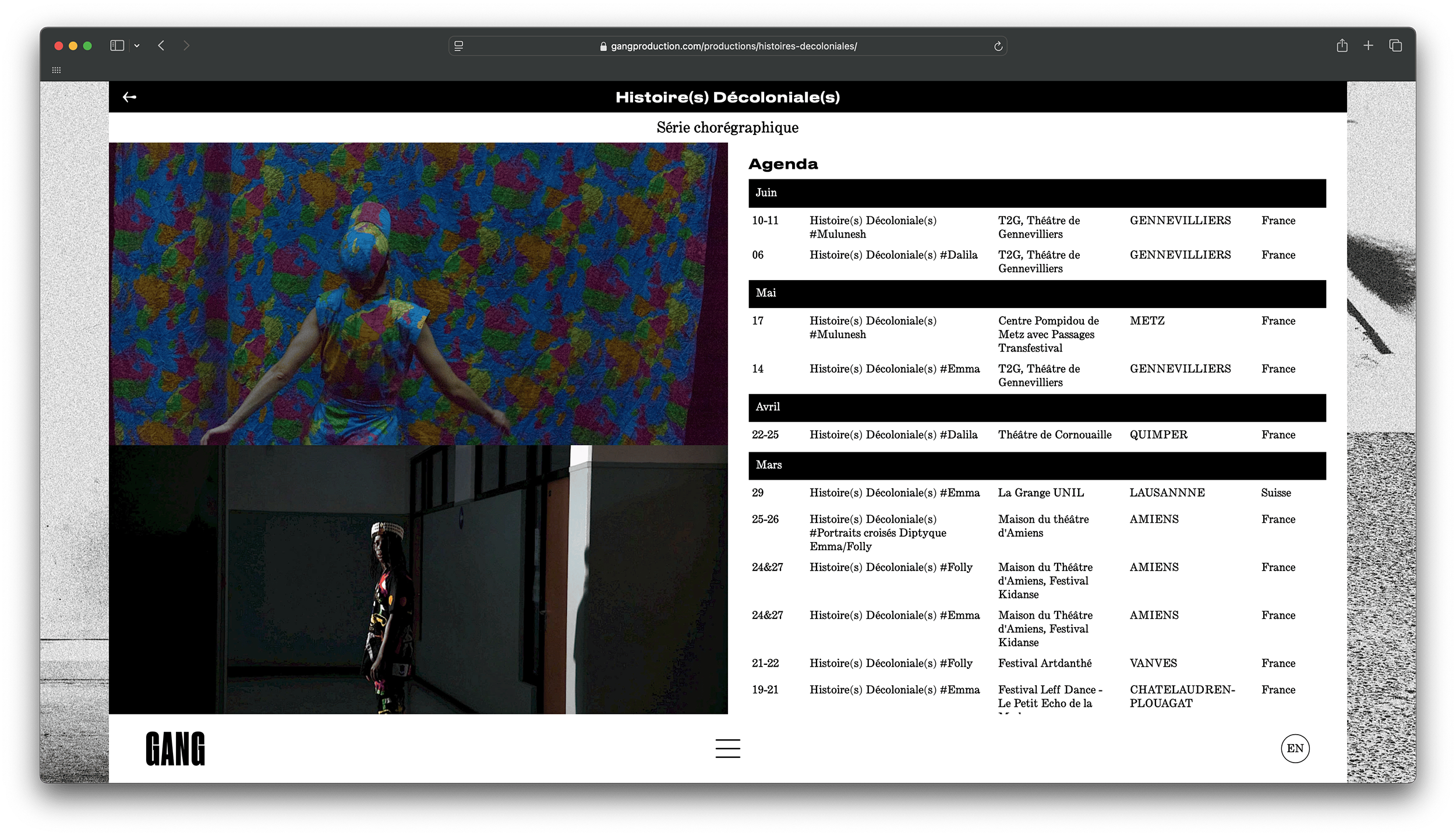The height and width of the screenshot is (836, 1456).
Task: Go back with Safari's back arrow
Action: tap(161, 45)
